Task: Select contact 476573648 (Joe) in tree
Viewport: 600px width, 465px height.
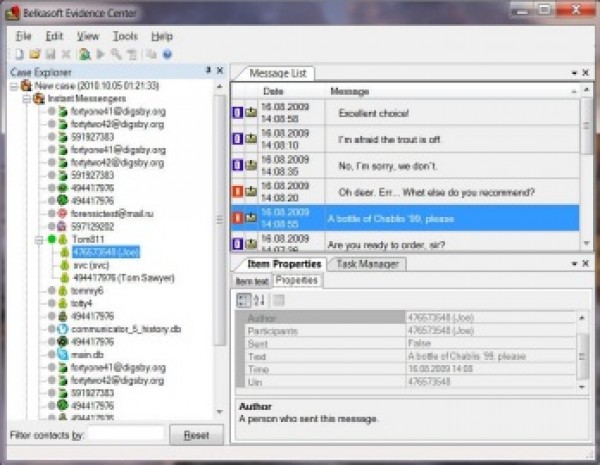Action: 106,252
